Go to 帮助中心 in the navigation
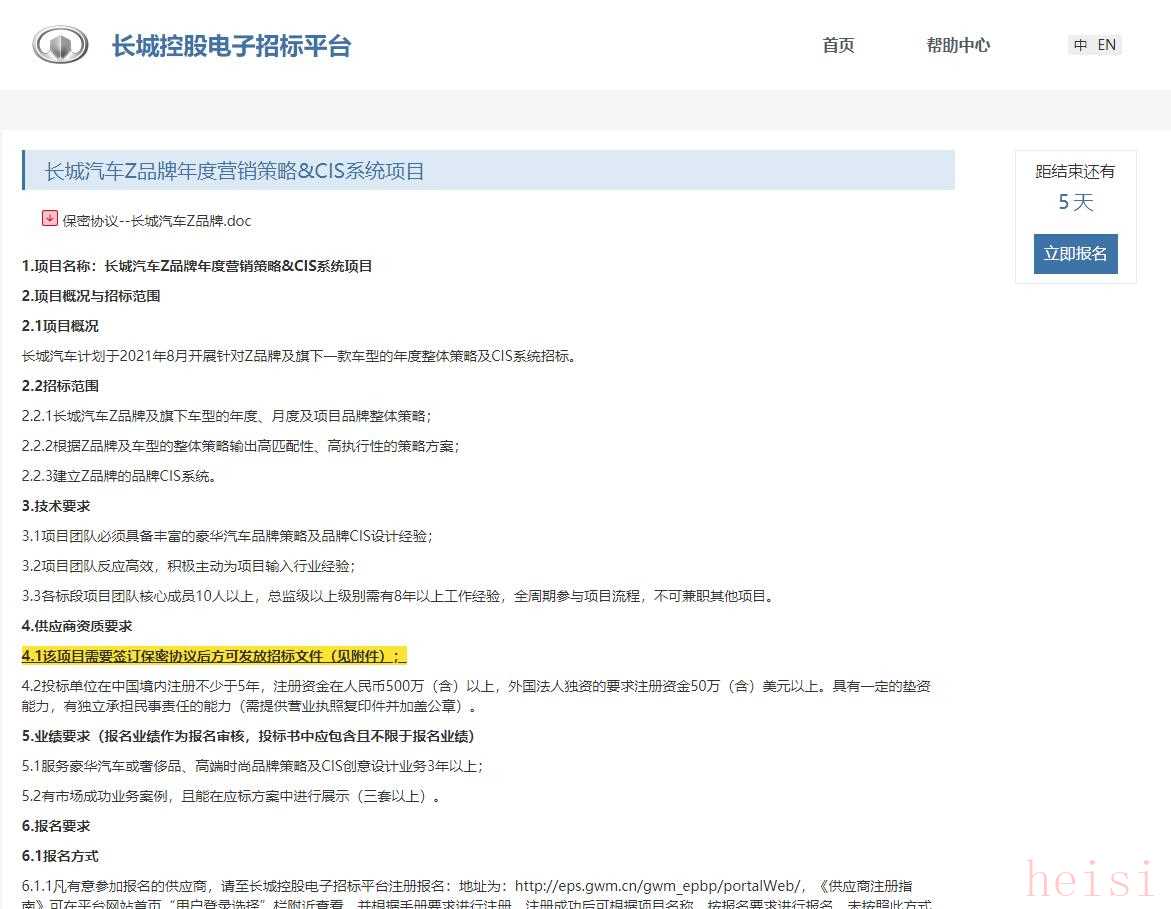This screenshot has height=909, width=1171. (x=957, y=45)
